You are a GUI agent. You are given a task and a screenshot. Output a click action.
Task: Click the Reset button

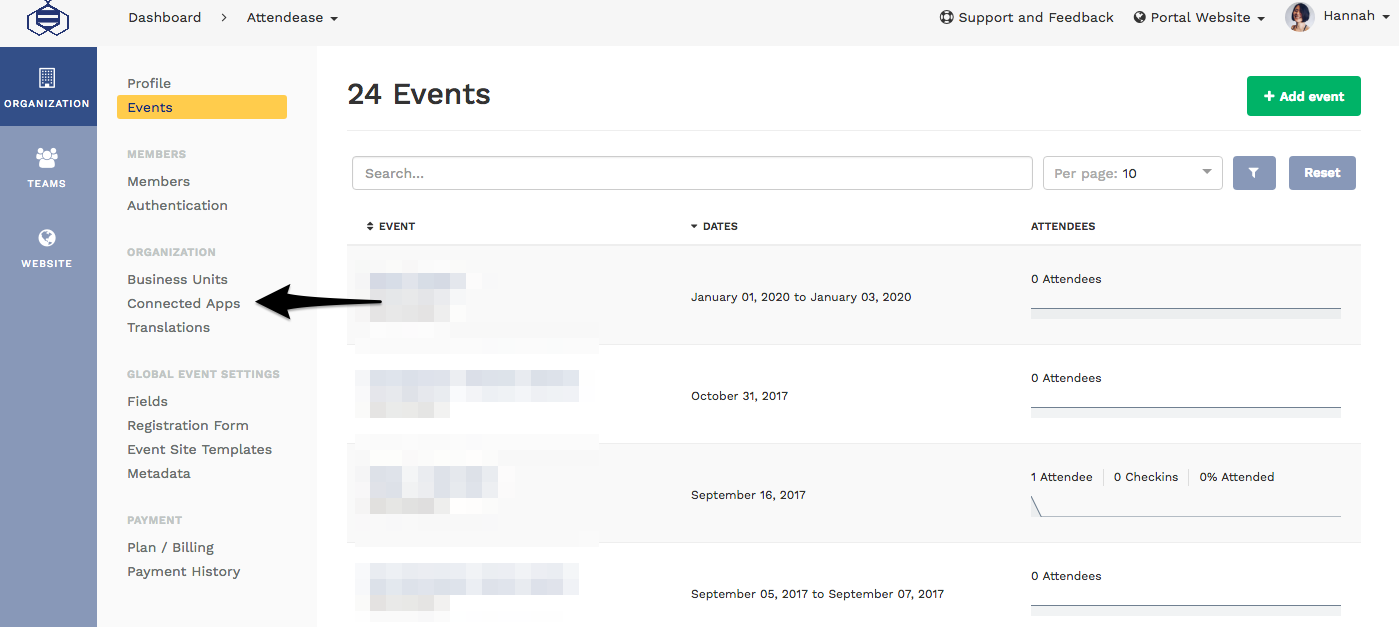click(x=1322, y=172)
